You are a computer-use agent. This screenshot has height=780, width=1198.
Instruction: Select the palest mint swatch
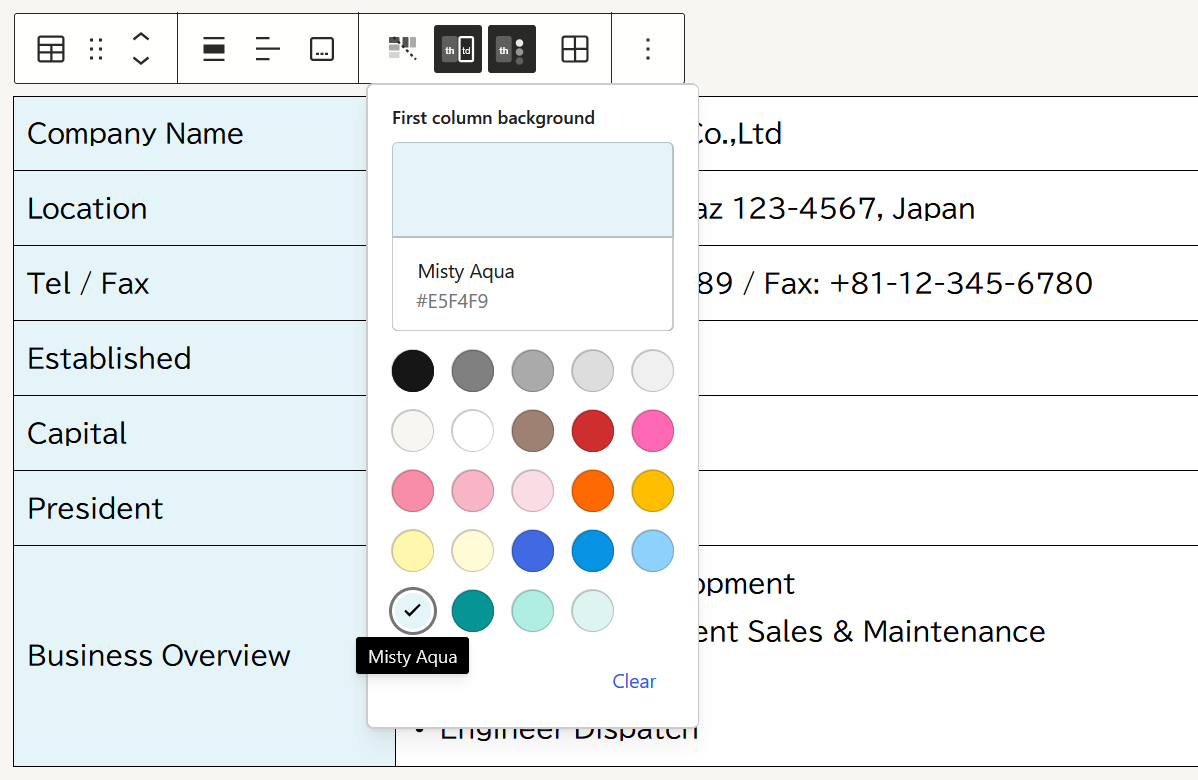593,611
